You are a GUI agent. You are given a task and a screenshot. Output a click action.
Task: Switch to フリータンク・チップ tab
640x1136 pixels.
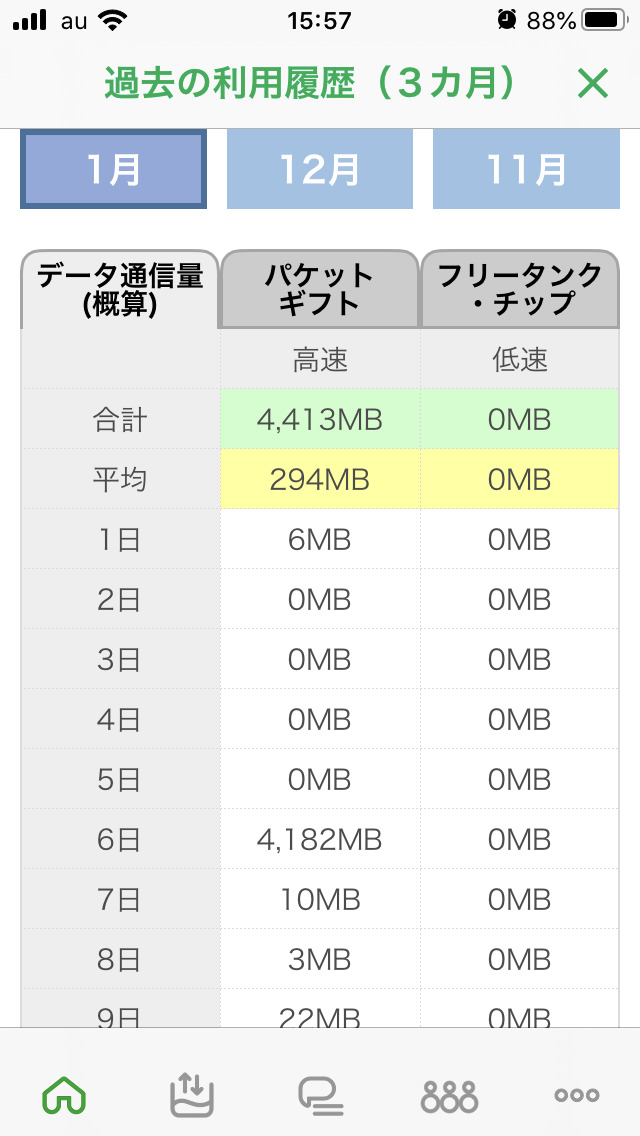(x=520, y=289)
